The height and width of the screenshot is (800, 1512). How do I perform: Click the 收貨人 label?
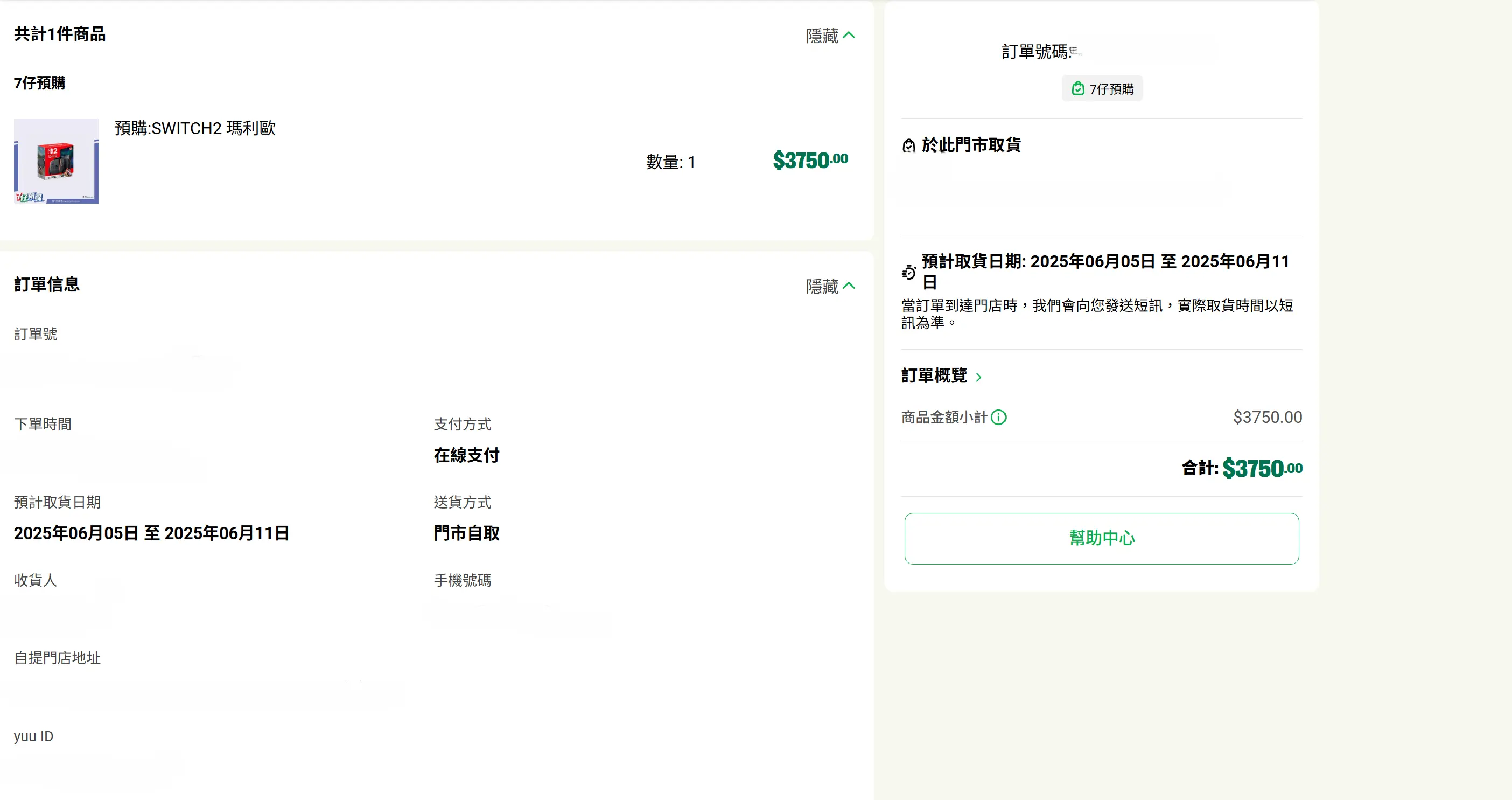click(x=36, y=580)
